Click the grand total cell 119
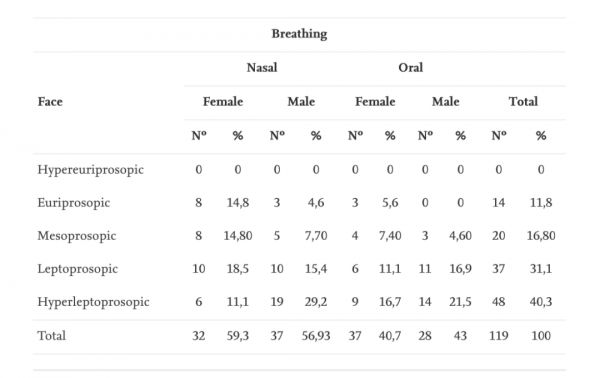 (x=499, y=336)
